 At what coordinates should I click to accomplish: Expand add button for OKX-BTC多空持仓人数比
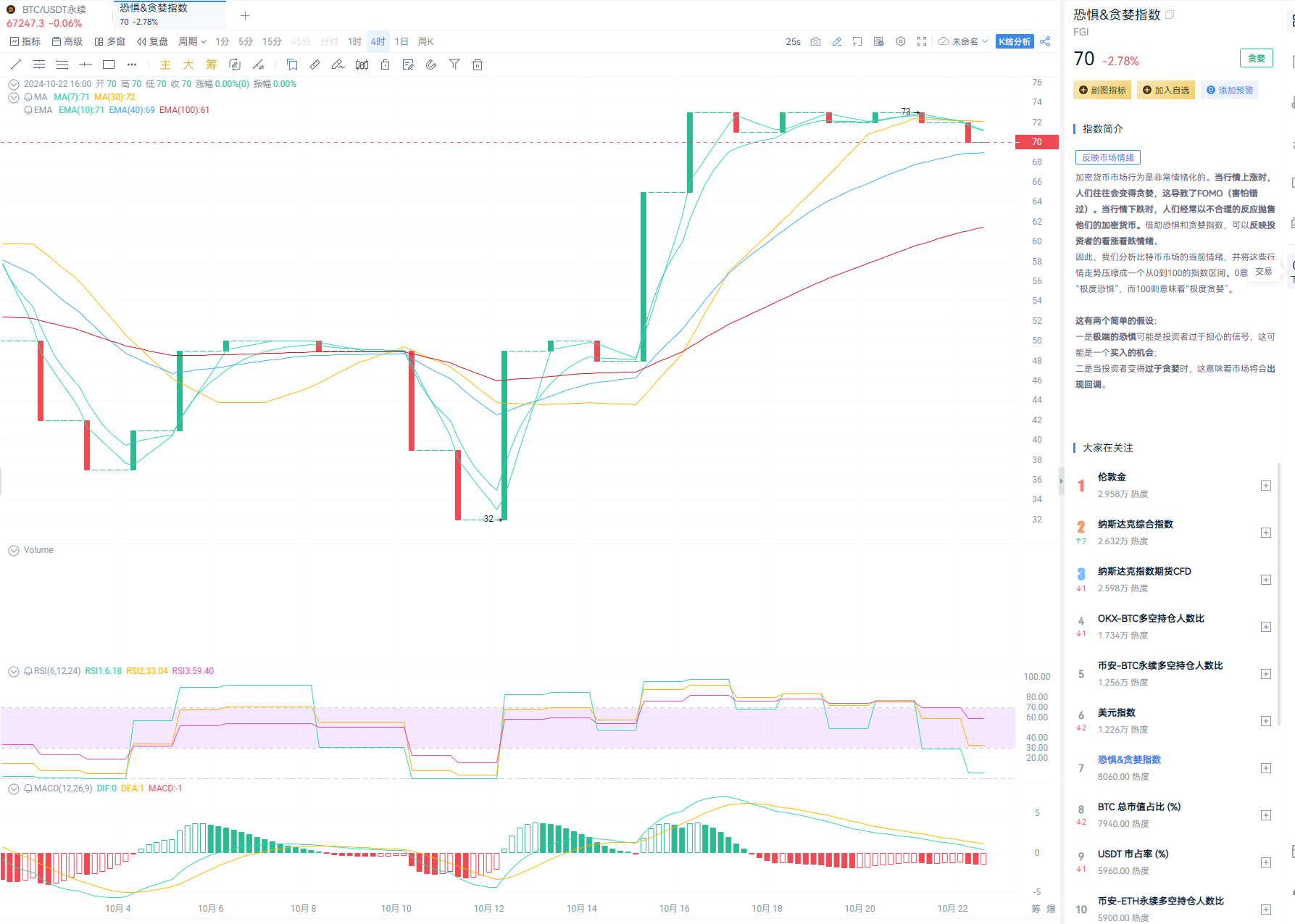point(1266,627)
